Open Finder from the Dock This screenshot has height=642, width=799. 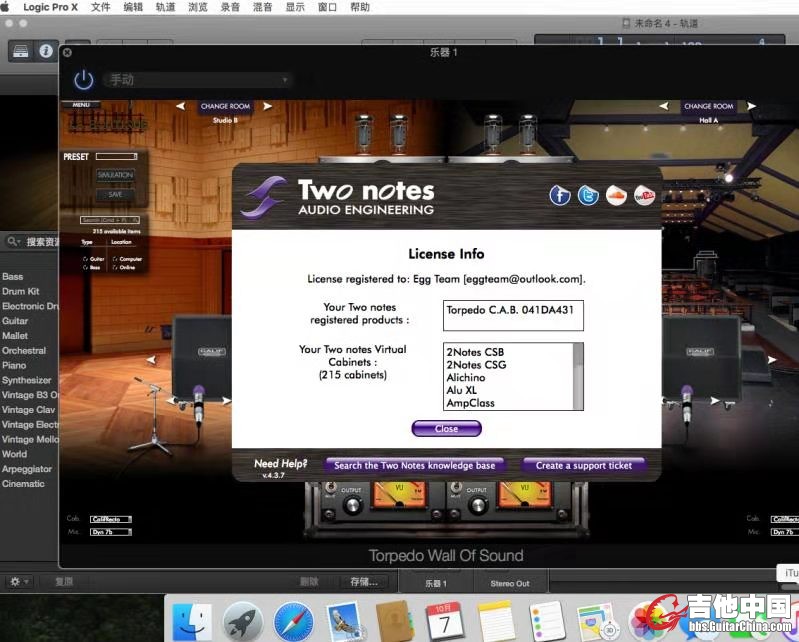pyautogui.click(x=191, y=621)
